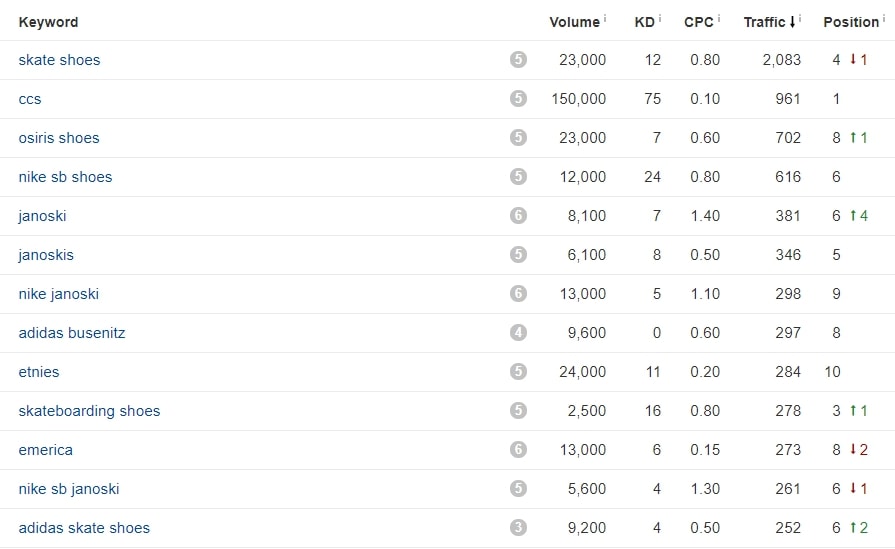Click SERP badge numbered 4 for adidas busenitz
The image size is (895, 549).
(518, 332)
